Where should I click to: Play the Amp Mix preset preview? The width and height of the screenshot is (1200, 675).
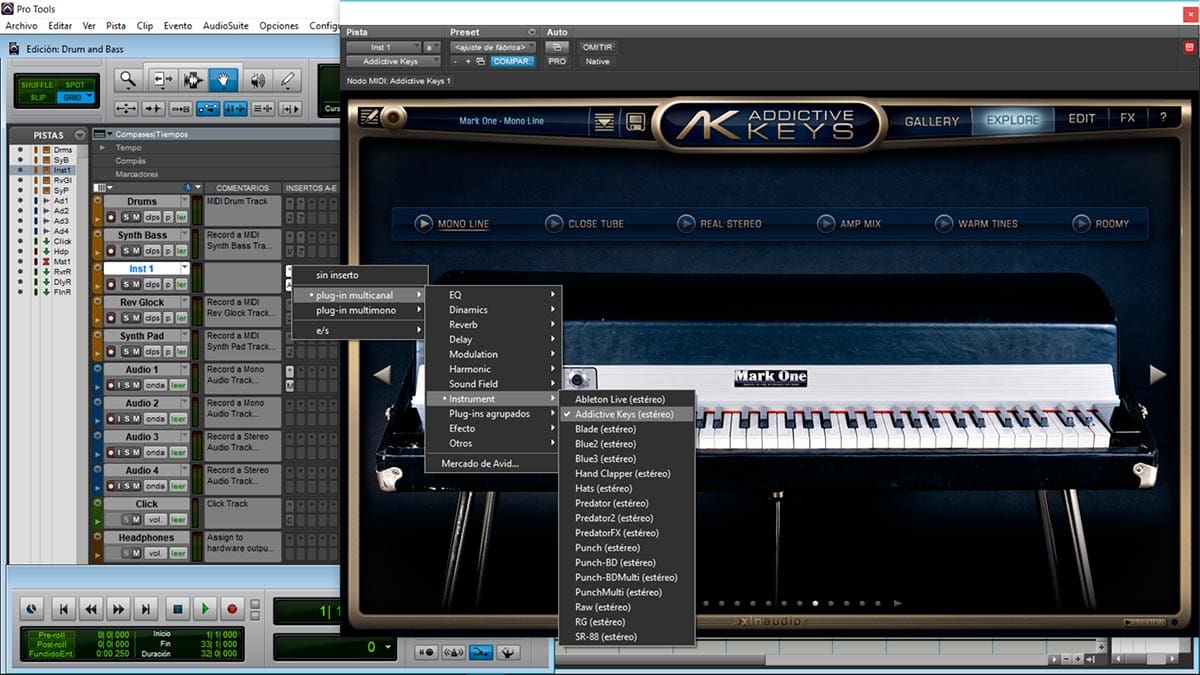(826, 224)
